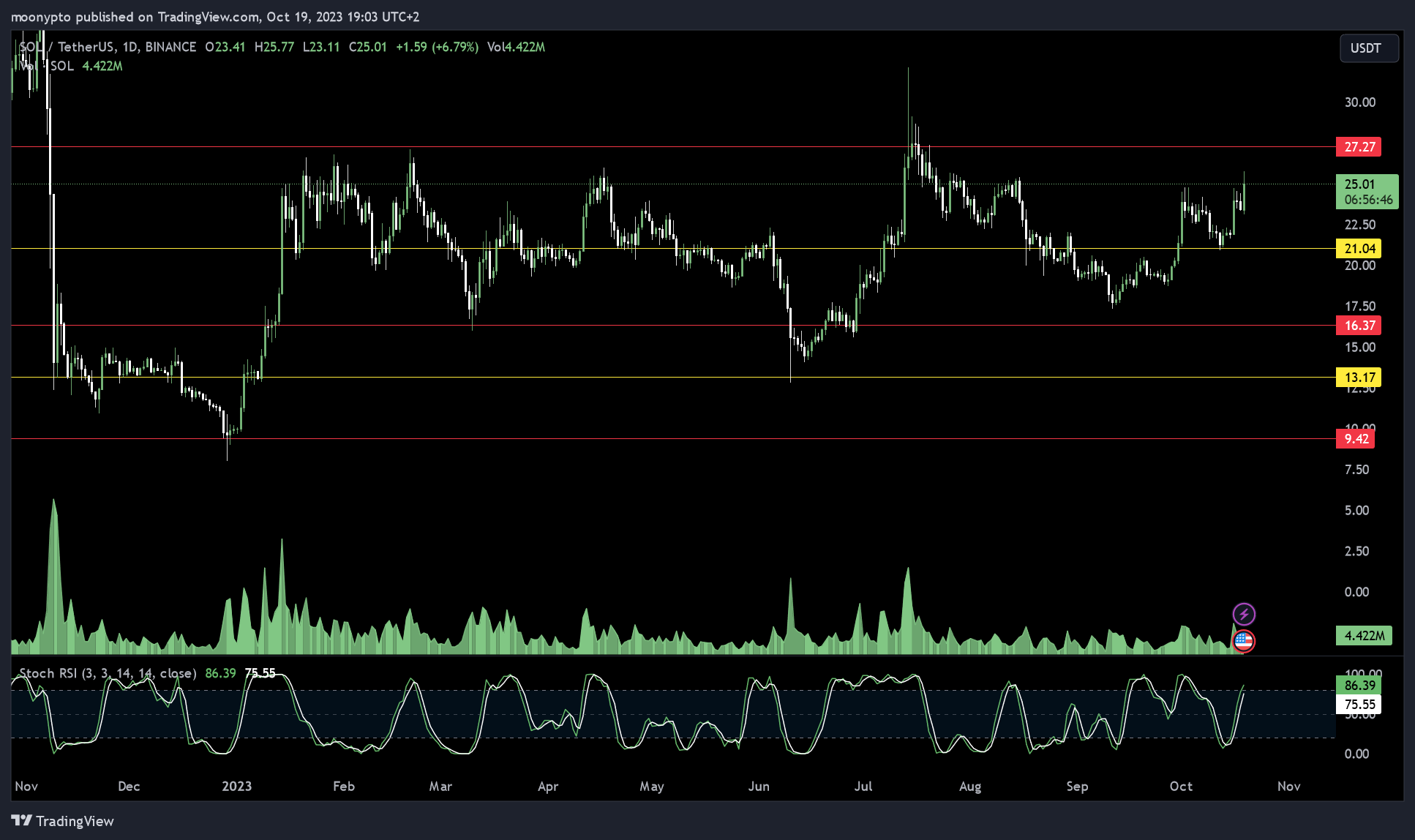Click the Feb label on time axis
Image resolution: width=1415 pixels, height=840 pixels.
pyautogui.click(x=344, y=787)
